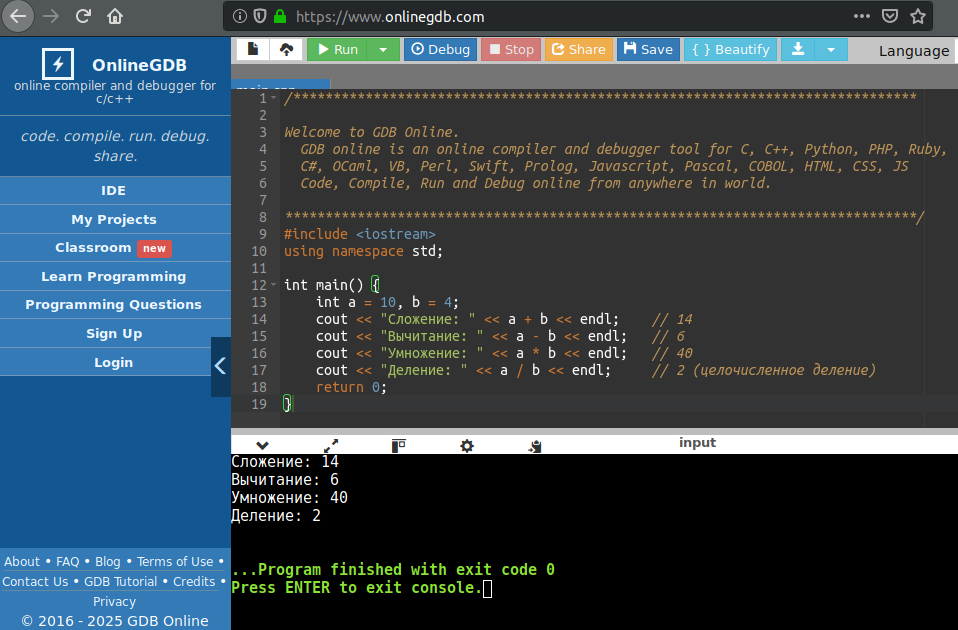Viewport: 958px width, 630px height.
Task: Bookmark this page with the star
Action: point(918,16)
